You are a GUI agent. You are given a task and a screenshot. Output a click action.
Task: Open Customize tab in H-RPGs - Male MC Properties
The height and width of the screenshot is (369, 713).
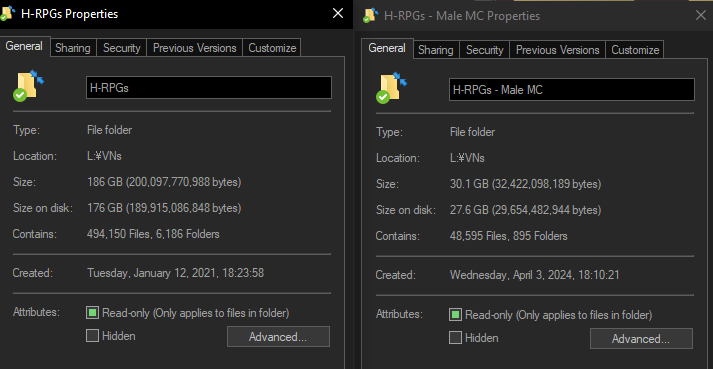coord(635,50)
